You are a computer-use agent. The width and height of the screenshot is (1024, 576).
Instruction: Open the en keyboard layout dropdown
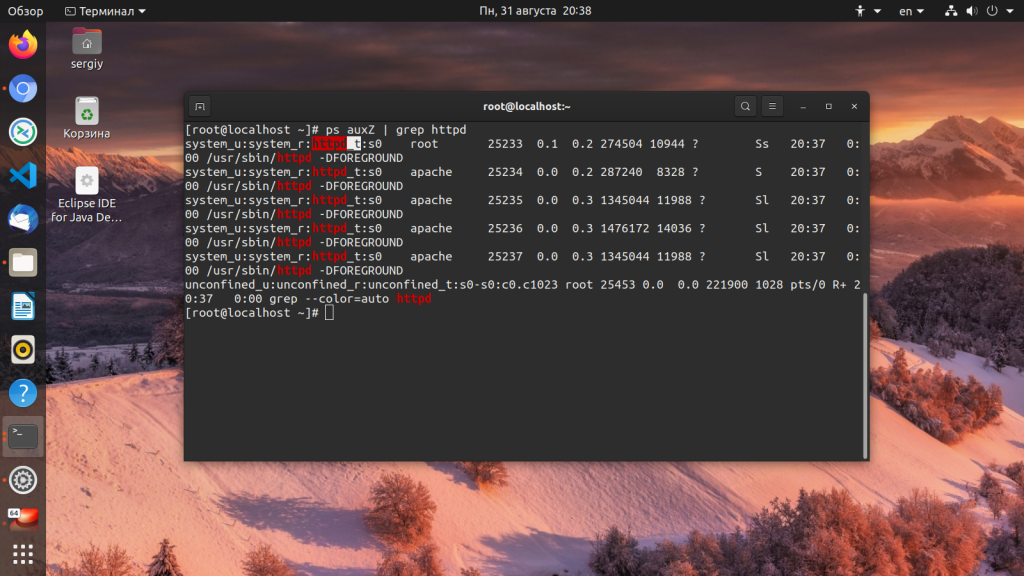click(x=911, y=11)
